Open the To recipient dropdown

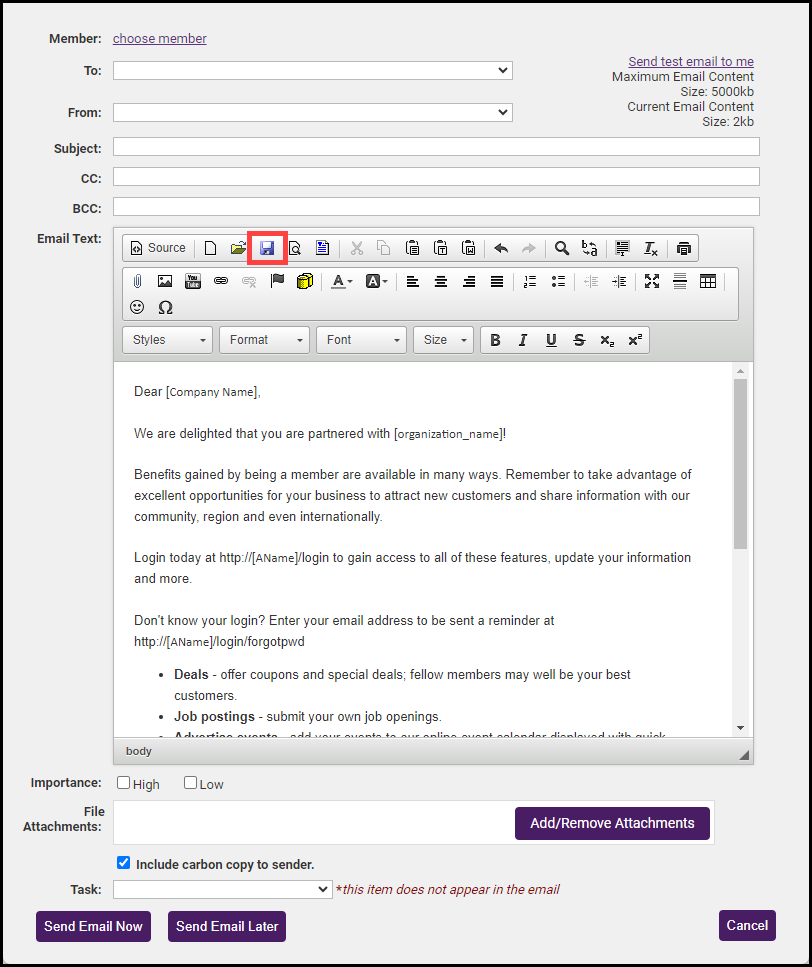[312, 70]
